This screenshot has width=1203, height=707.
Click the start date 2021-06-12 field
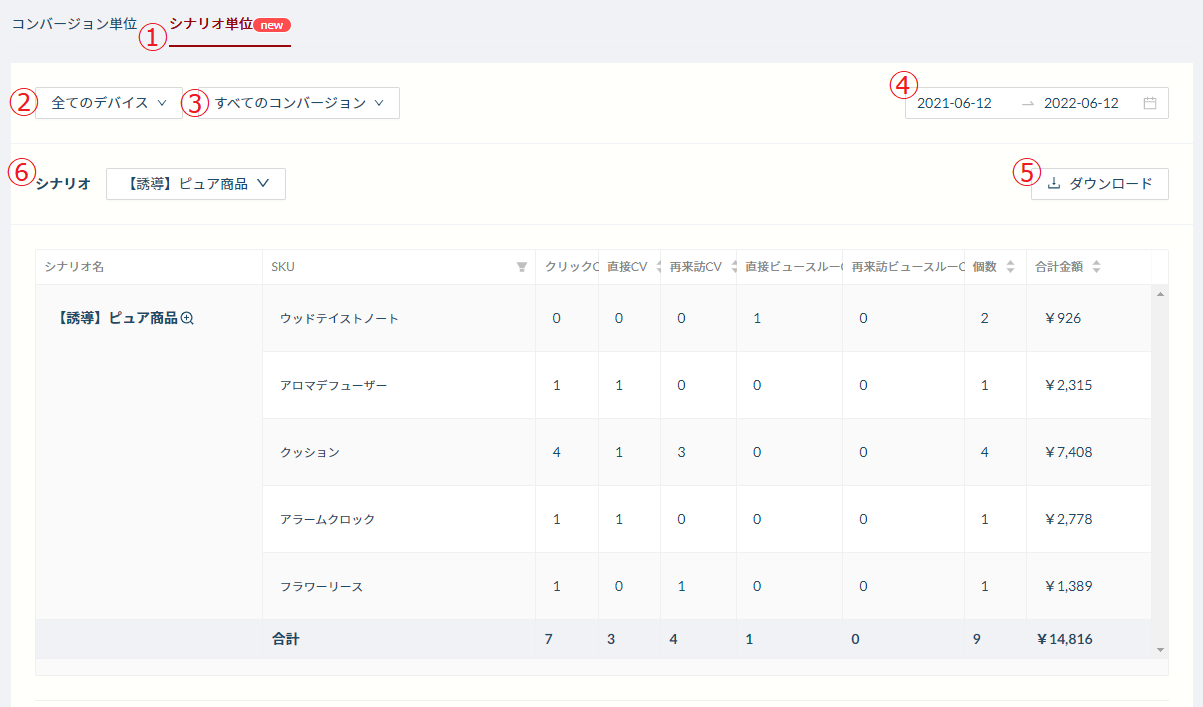pos(954,103)
